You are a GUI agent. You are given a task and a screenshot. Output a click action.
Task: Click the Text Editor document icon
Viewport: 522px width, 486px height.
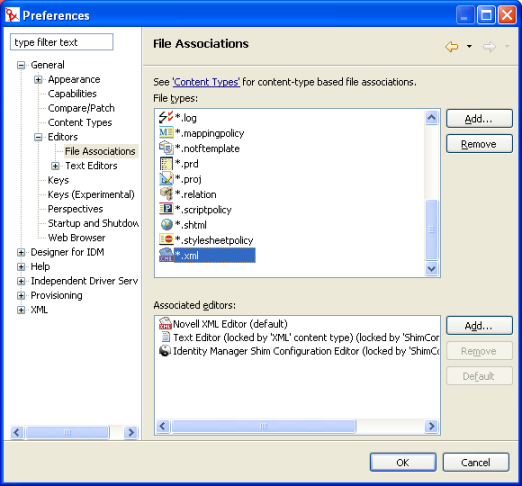165,337
